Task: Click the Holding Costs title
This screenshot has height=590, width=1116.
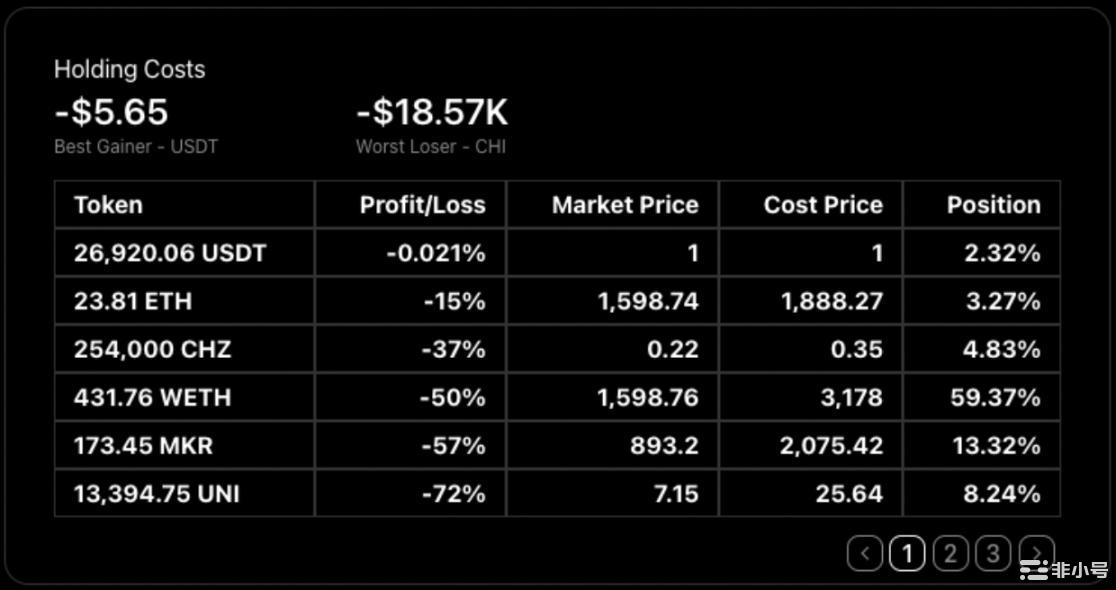Action: [129, 69]
